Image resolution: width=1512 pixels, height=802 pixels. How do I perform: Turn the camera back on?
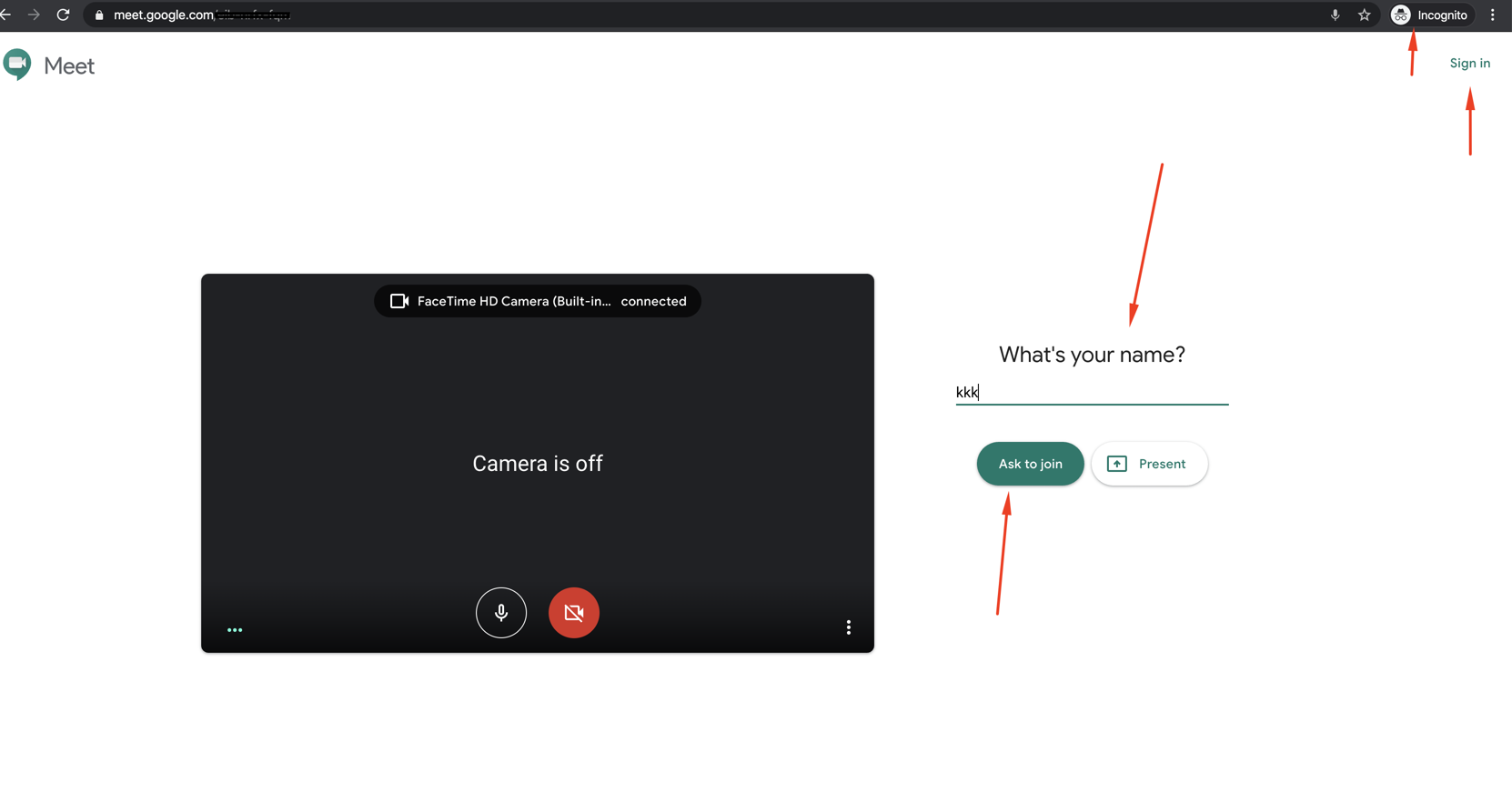click(573, 613)
